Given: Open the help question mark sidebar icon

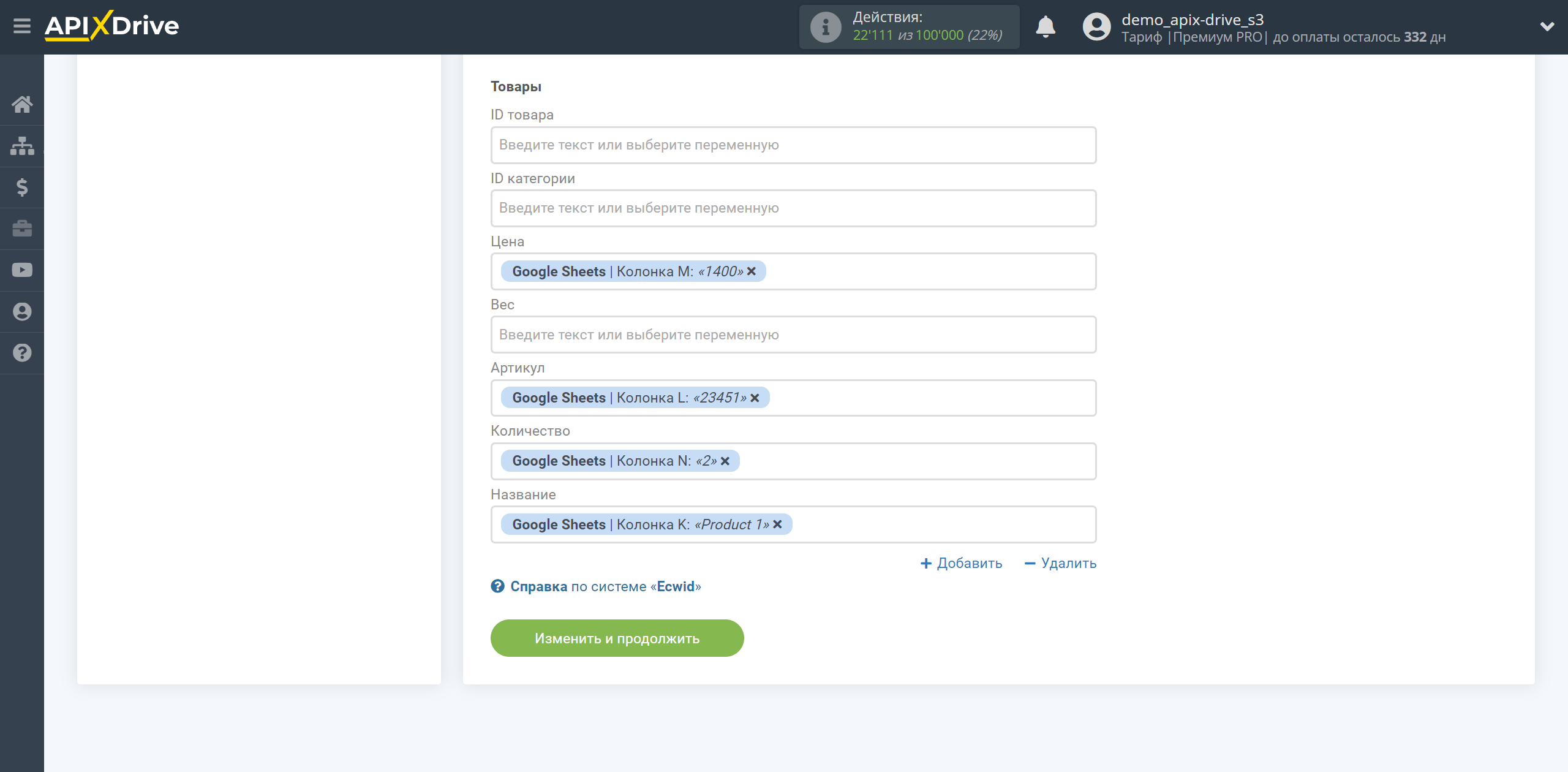Looking at the screenshot, I should pyautogui.click(x=22, y=353).
